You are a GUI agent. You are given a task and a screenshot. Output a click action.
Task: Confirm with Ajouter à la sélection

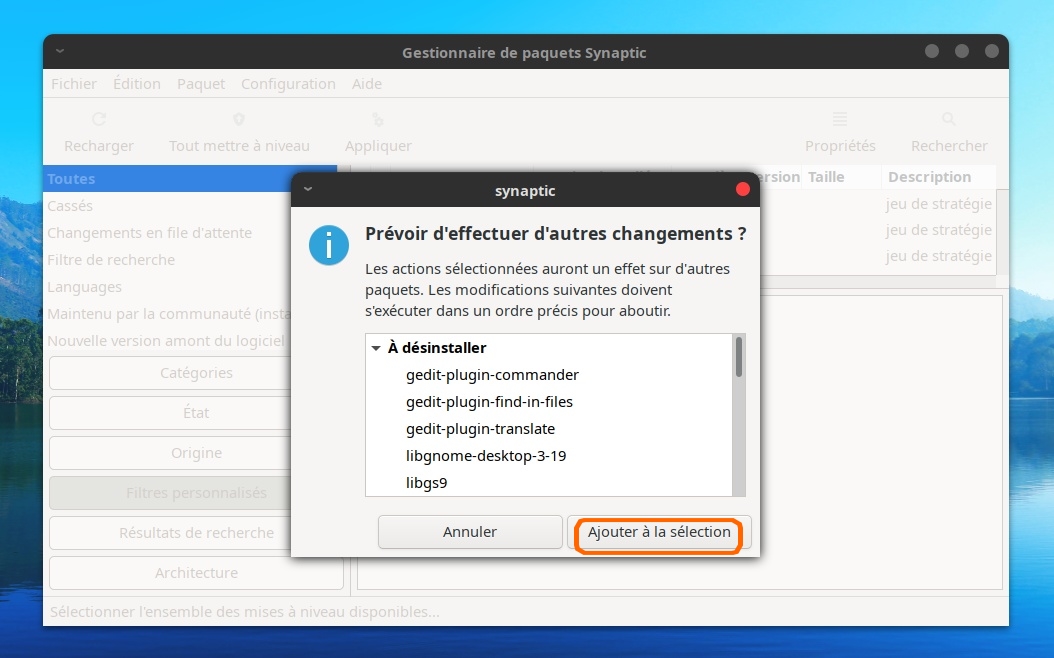tap(659, 532)
